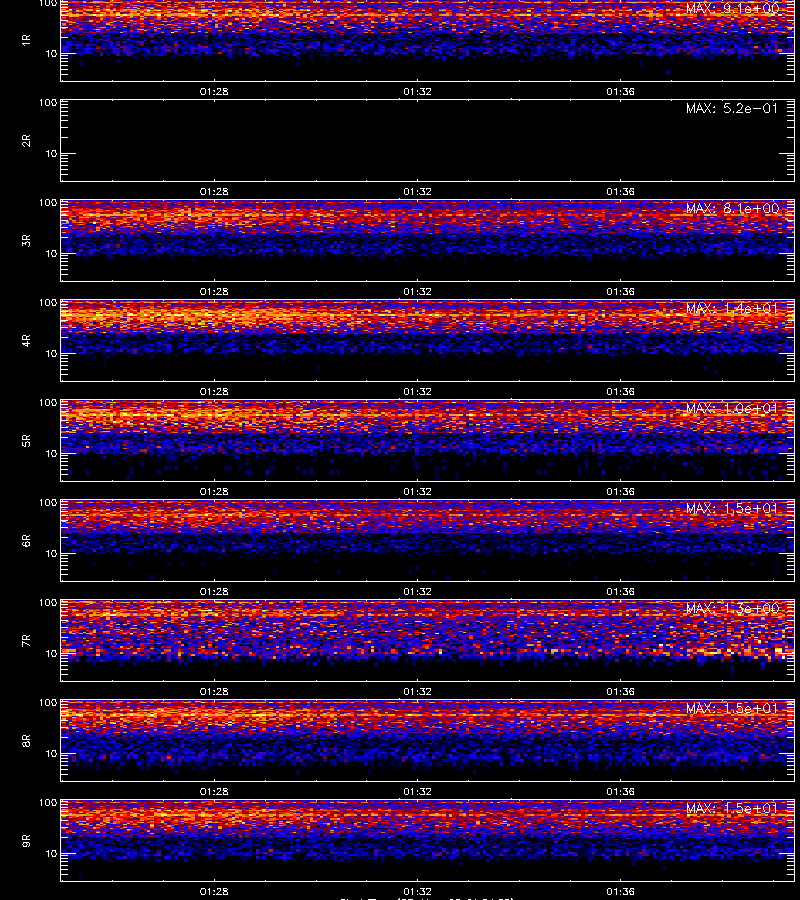Click inside the blank 2R spectrogram plot
The width and height of the screenshot is (800, 900).
[428, 141]
